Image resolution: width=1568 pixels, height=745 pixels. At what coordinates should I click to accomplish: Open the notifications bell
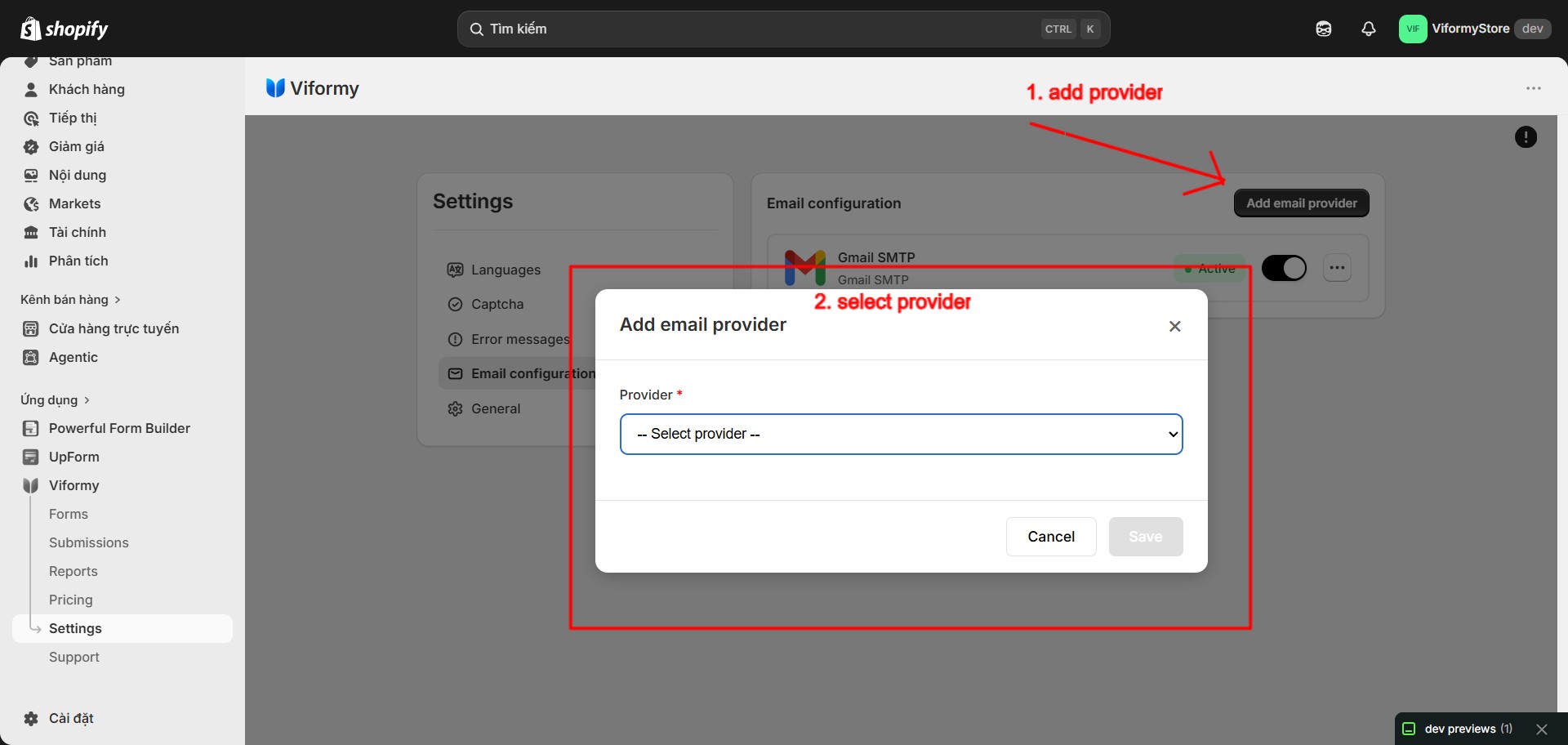pos(1369,29)
